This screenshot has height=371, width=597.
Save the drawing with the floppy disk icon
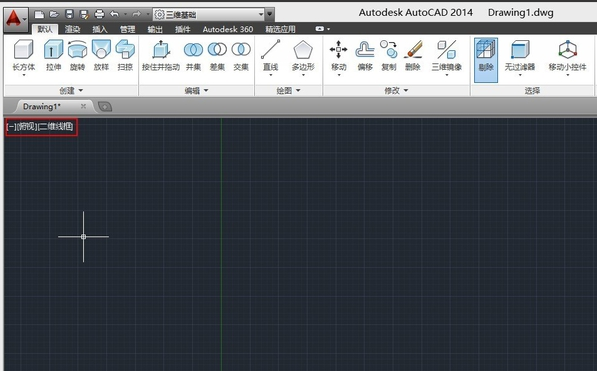pos(69,14)
